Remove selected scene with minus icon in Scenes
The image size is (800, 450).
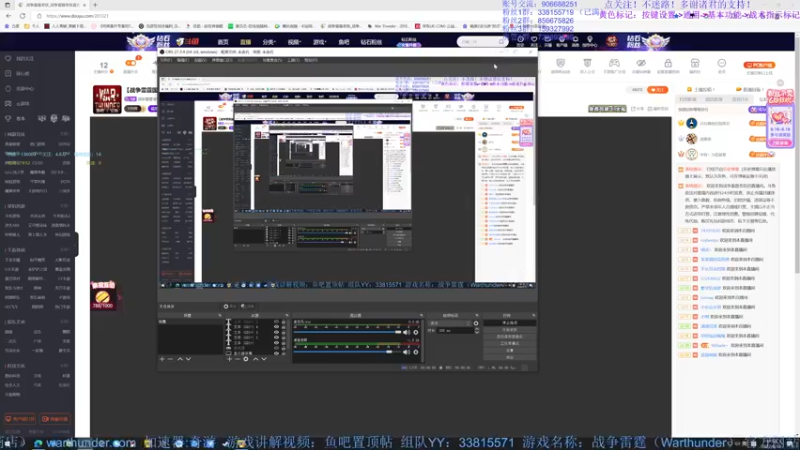coord(170,359)
